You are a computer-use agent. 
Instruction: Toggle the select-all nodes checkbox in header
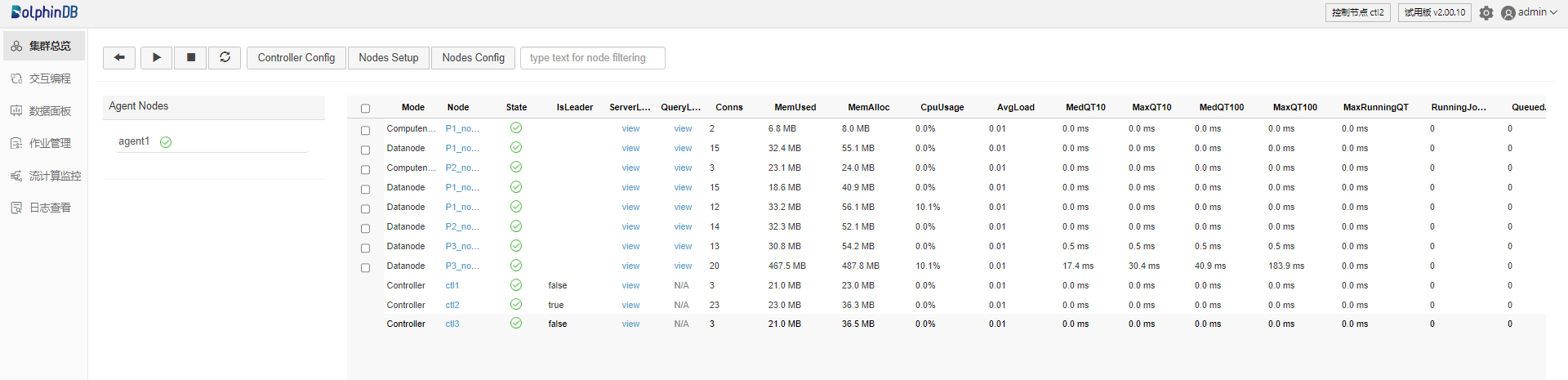[365, 109]
